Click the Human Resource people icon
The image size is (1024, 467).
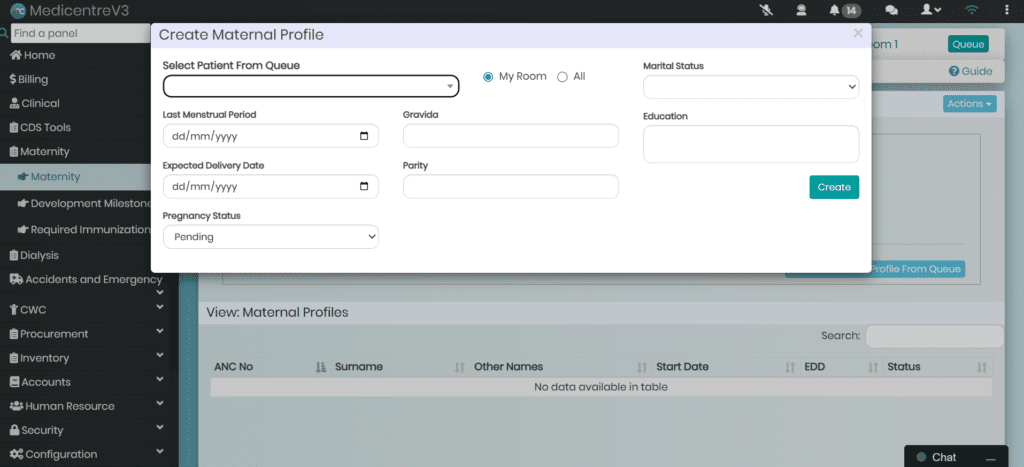coord(16,406)
